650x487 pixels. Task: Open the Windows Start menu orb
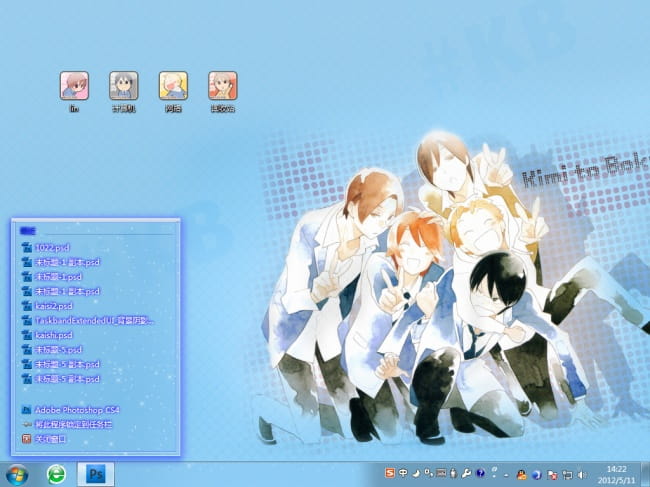click(x=17, y=473)
